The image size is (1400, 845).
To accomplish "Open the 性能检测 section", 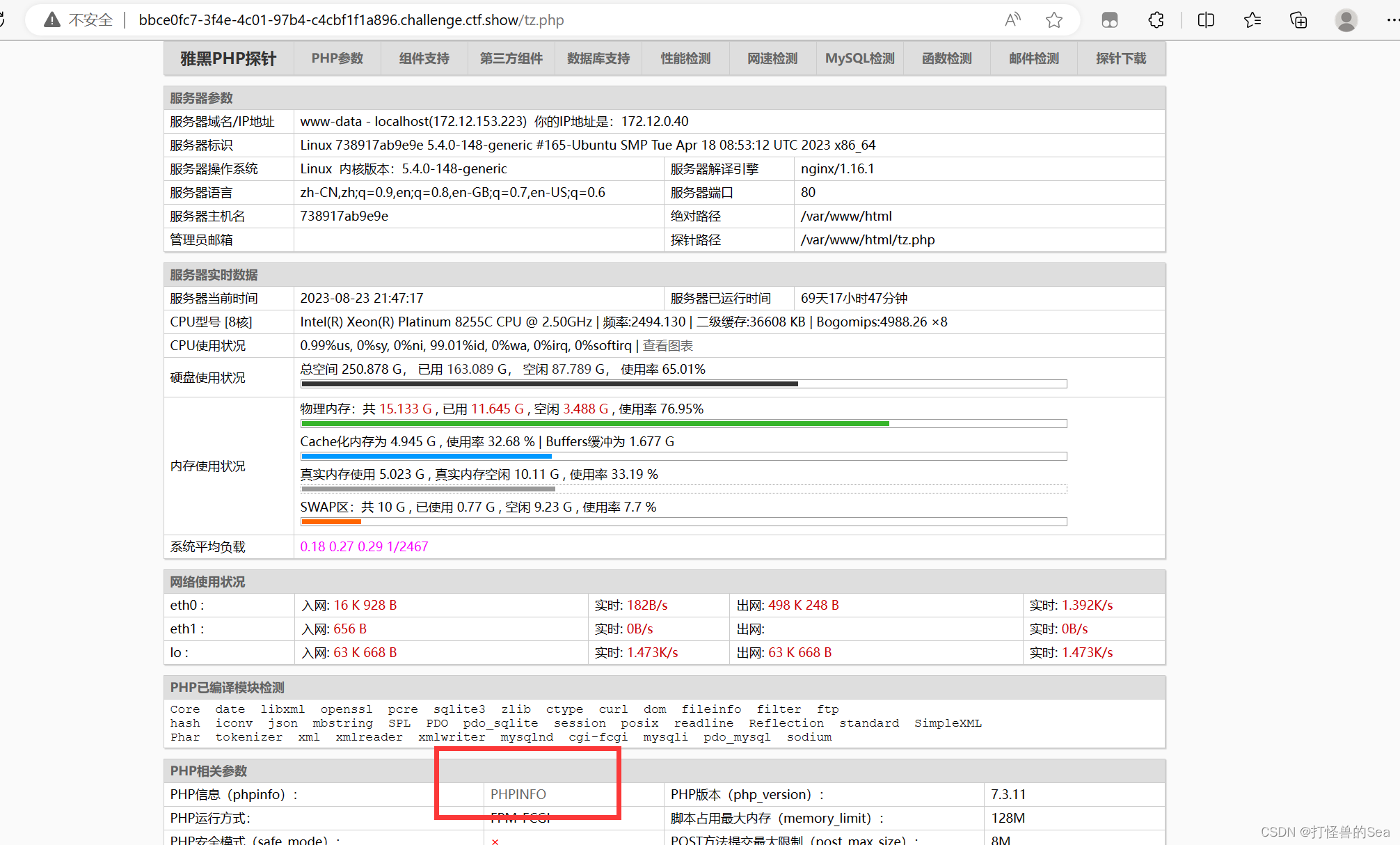I will 685,58.
